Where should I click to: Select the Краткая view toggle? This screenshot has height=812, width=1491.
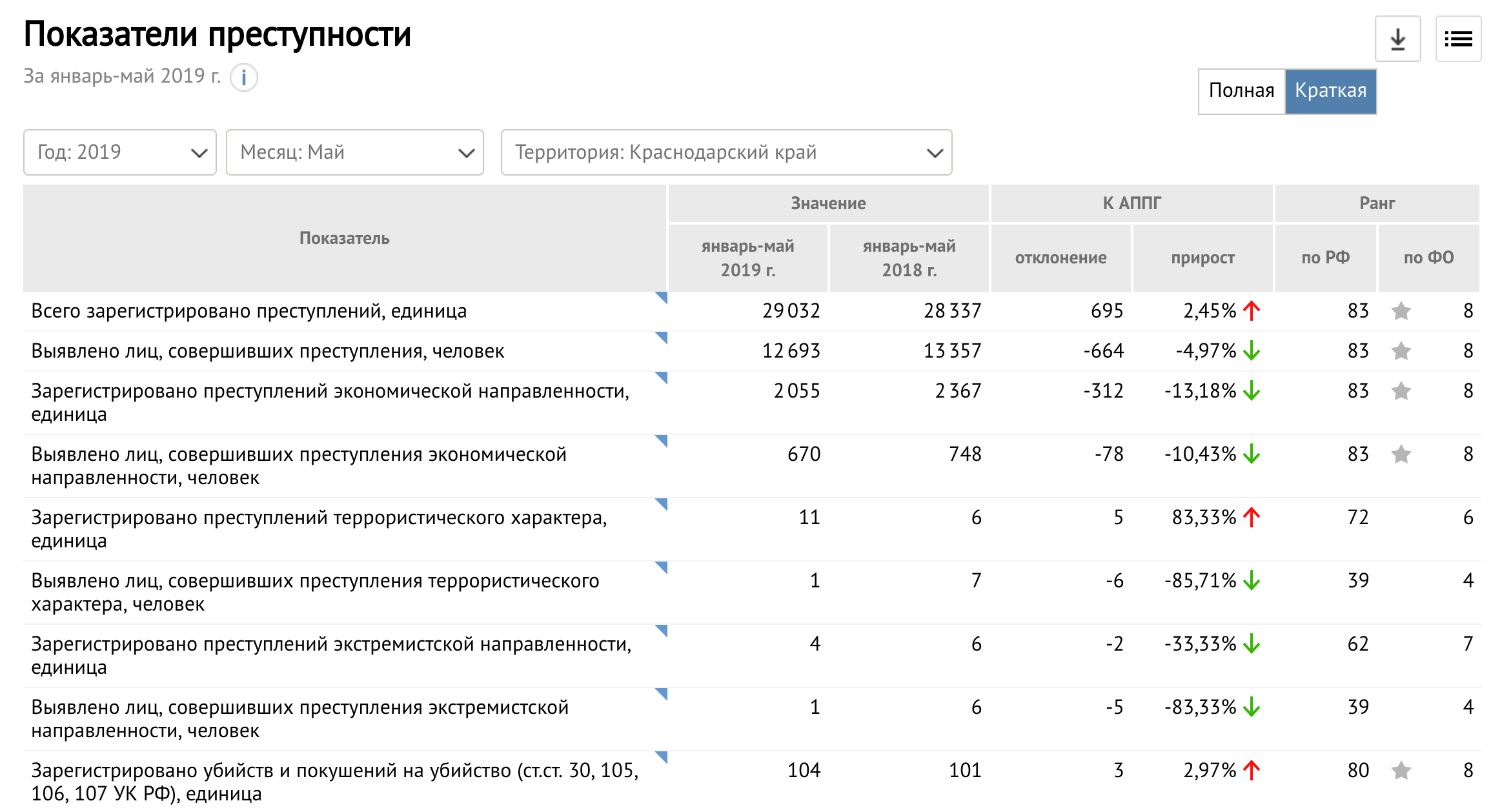click(1330, 91)
